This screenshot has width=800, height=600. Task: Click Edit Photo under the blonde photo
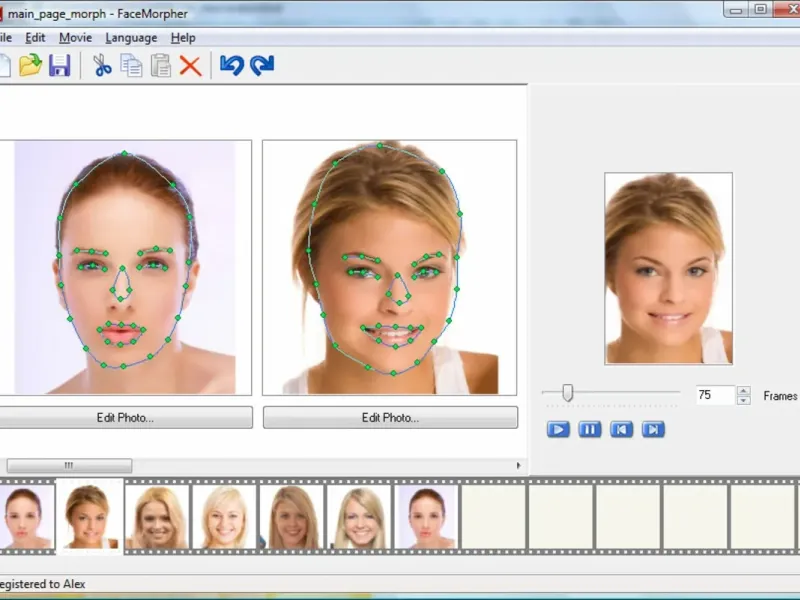pyautogui.click(x=390, y=417)
